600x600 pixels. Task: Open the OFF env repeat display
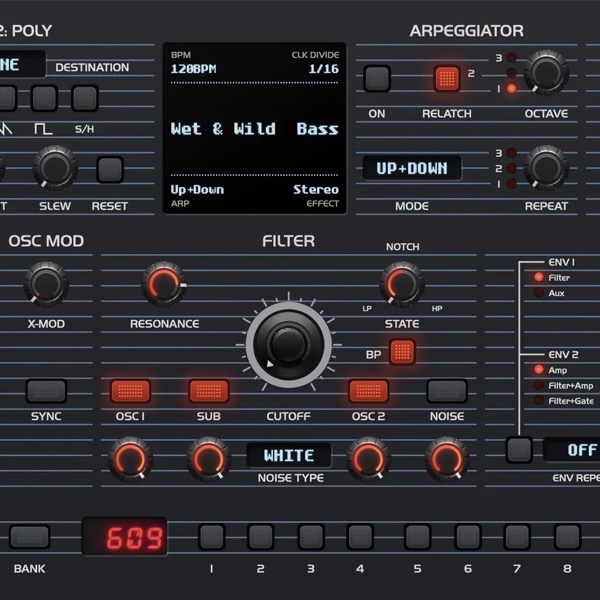pyautogui.click(x=572, y=450)
